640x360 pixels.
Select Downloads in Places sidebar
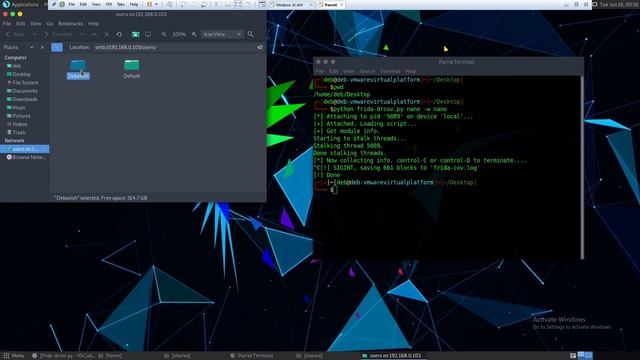click(22, 99)
